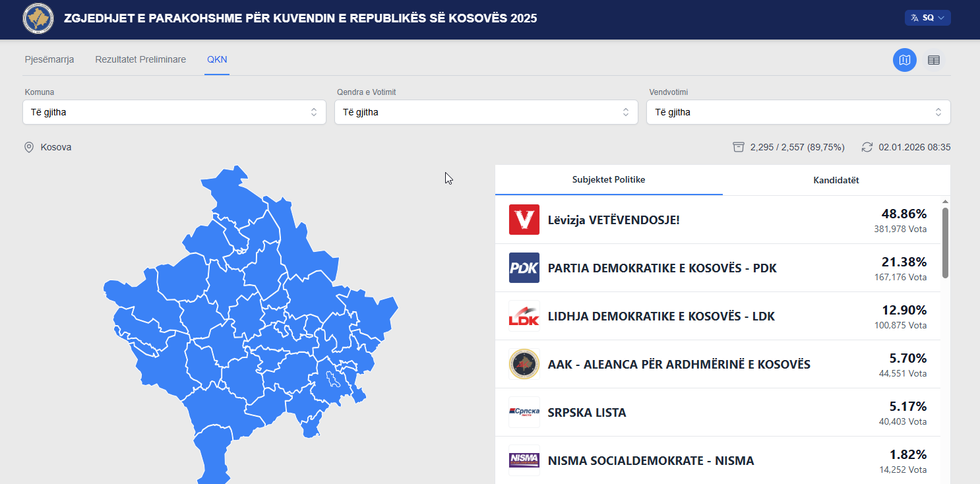980x484 pixels.
Task: Click the Srpska Lista party logo
Action: click(x=524, y=412)
